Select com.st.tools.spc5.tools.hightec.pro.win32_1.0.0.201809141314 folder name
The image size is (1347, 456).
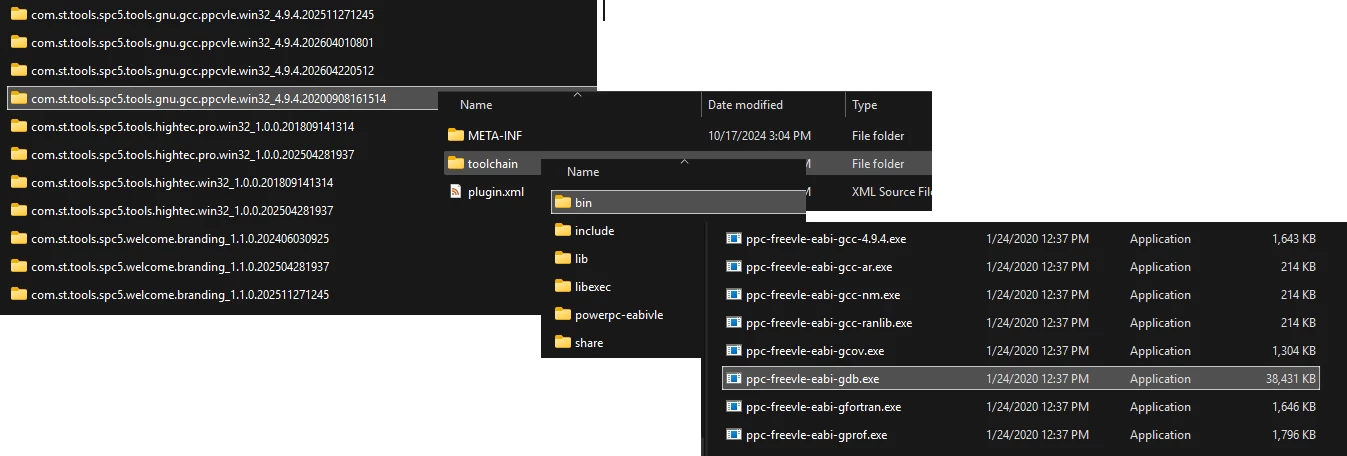pyautogui.click(x=192, y=126)
